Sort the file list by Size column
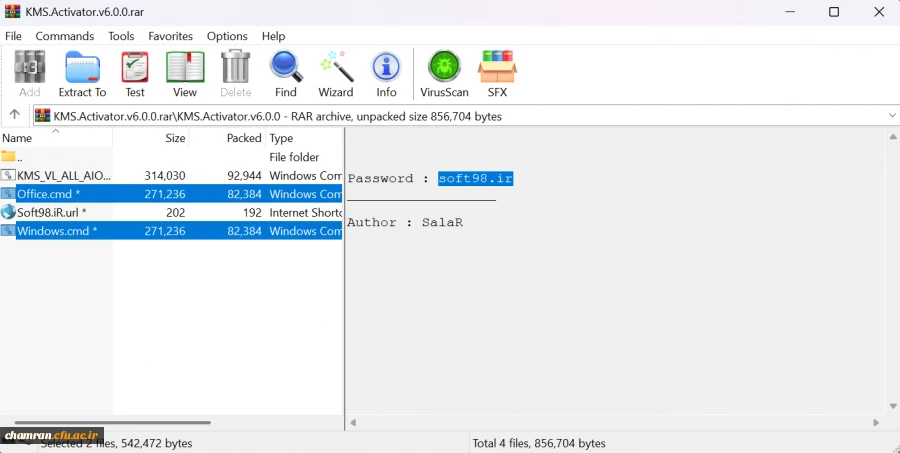 [151, 138]
